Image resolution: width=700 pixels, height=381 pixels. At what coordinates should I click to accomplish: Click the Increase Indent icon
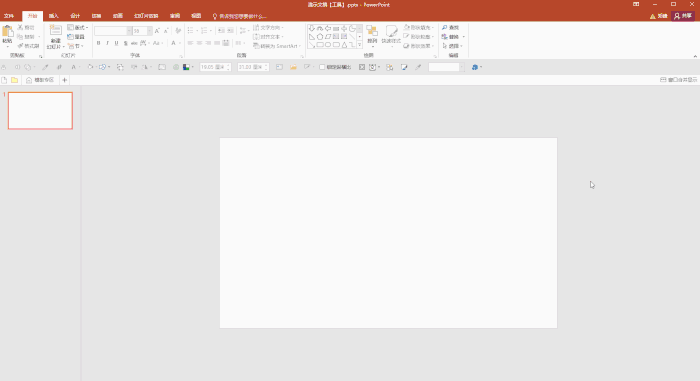[x=230, y=30]
